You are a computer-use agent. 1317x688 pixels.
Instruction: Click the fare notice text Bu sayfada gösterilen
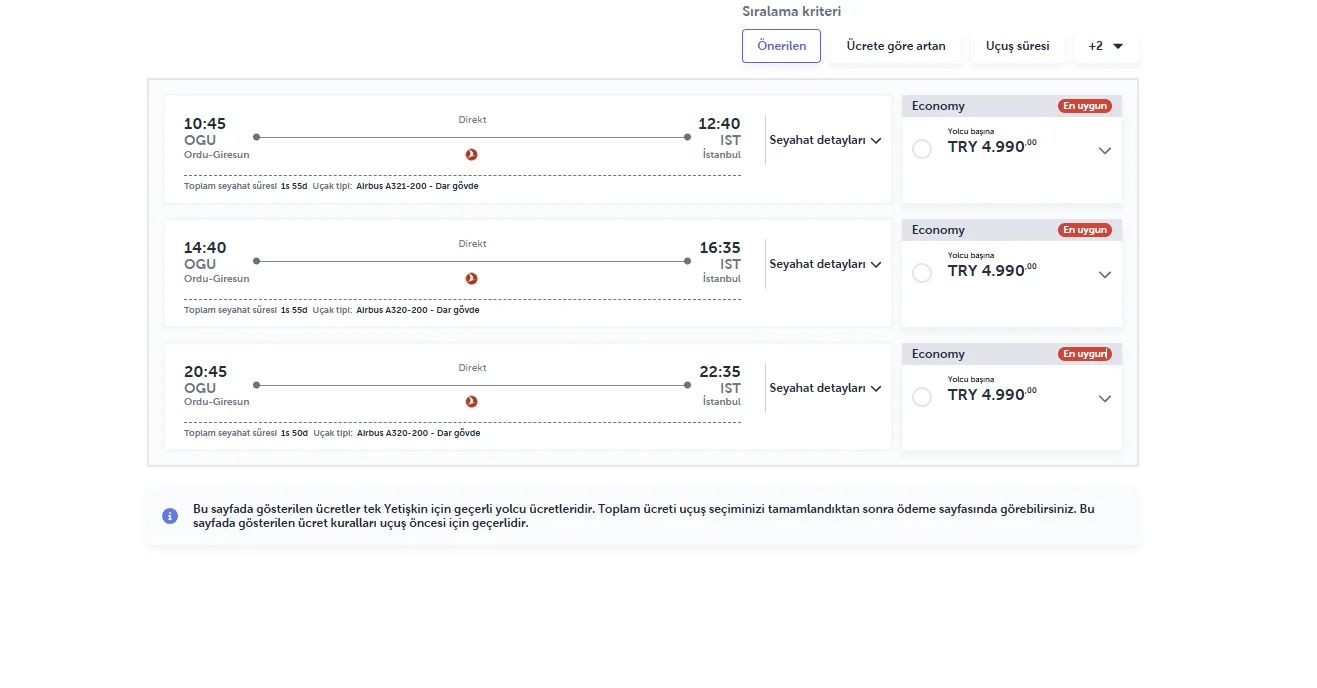tap(644, 516)
